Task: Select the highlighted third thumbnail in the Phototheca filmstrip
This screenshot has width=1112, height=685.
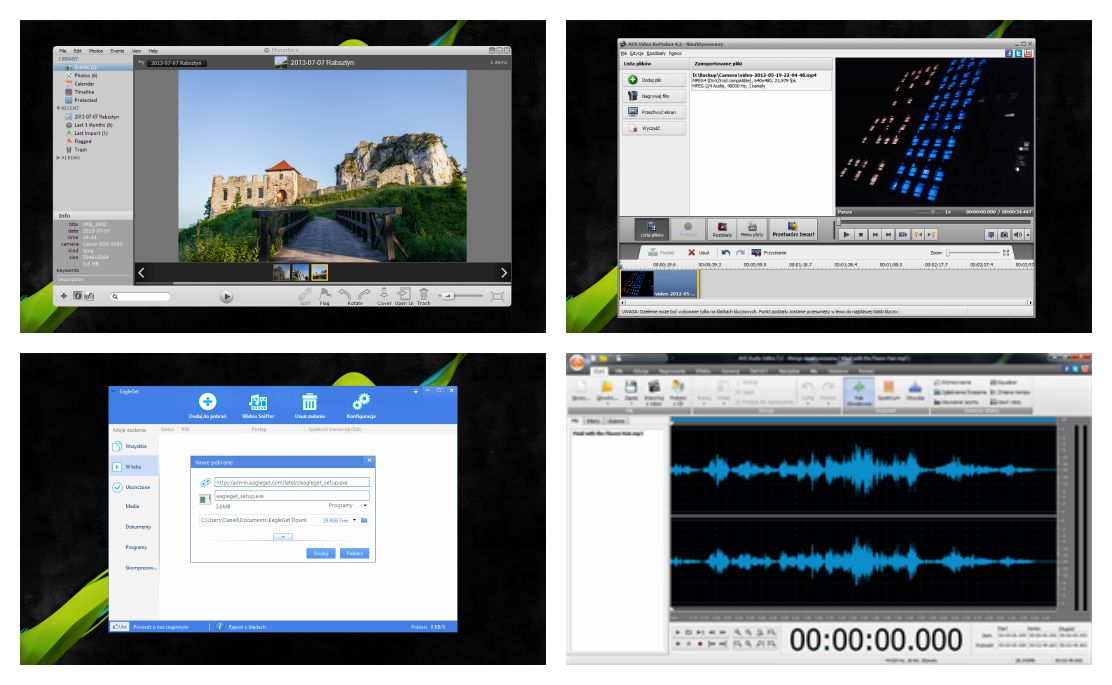Action: [x=319, y=272]
